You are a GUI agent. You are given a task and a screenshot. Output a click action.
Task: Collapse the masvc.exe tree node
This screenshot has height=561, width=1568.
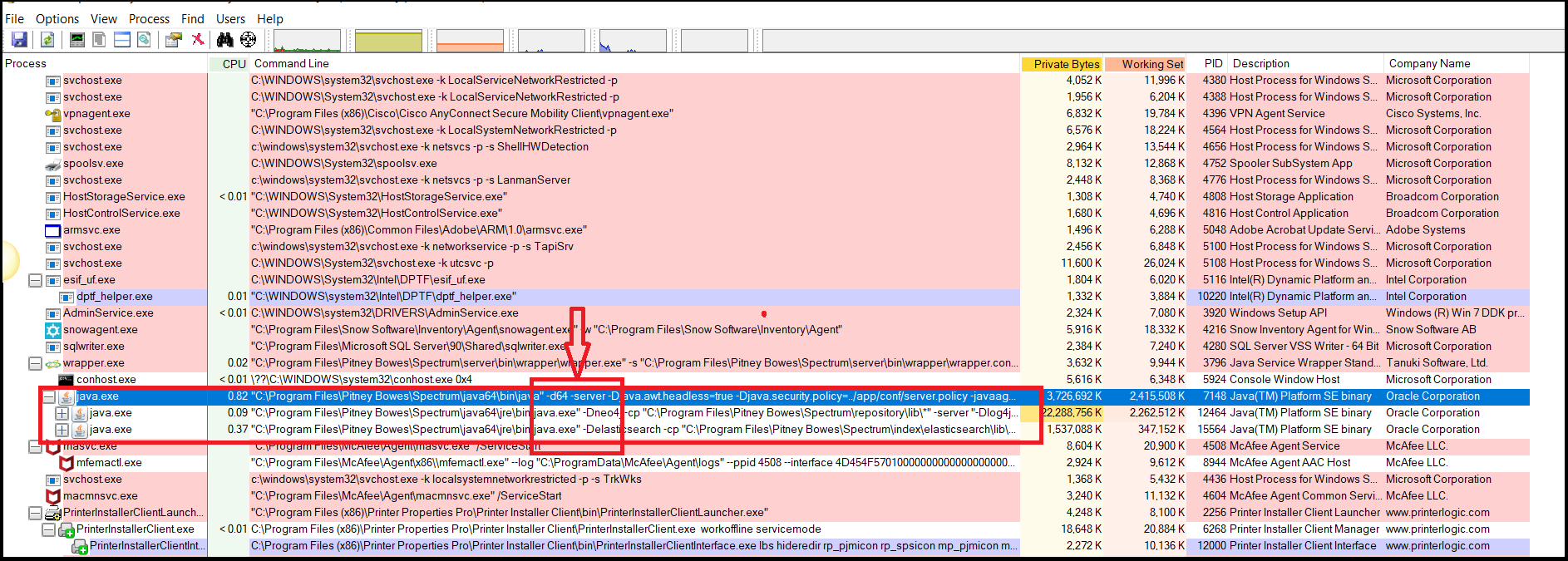(x=35, y=446)
